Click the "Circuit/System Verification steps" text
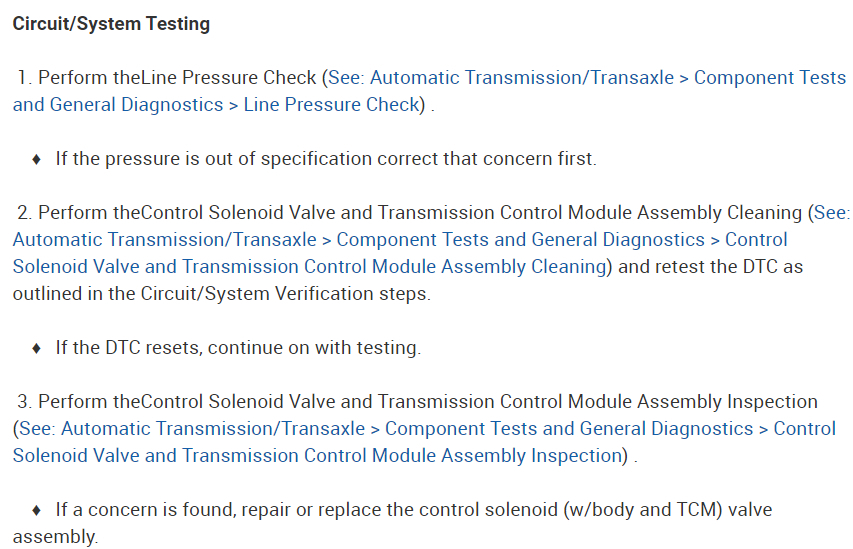This screenshot has height=549, width=853. (x=260, y=294)
